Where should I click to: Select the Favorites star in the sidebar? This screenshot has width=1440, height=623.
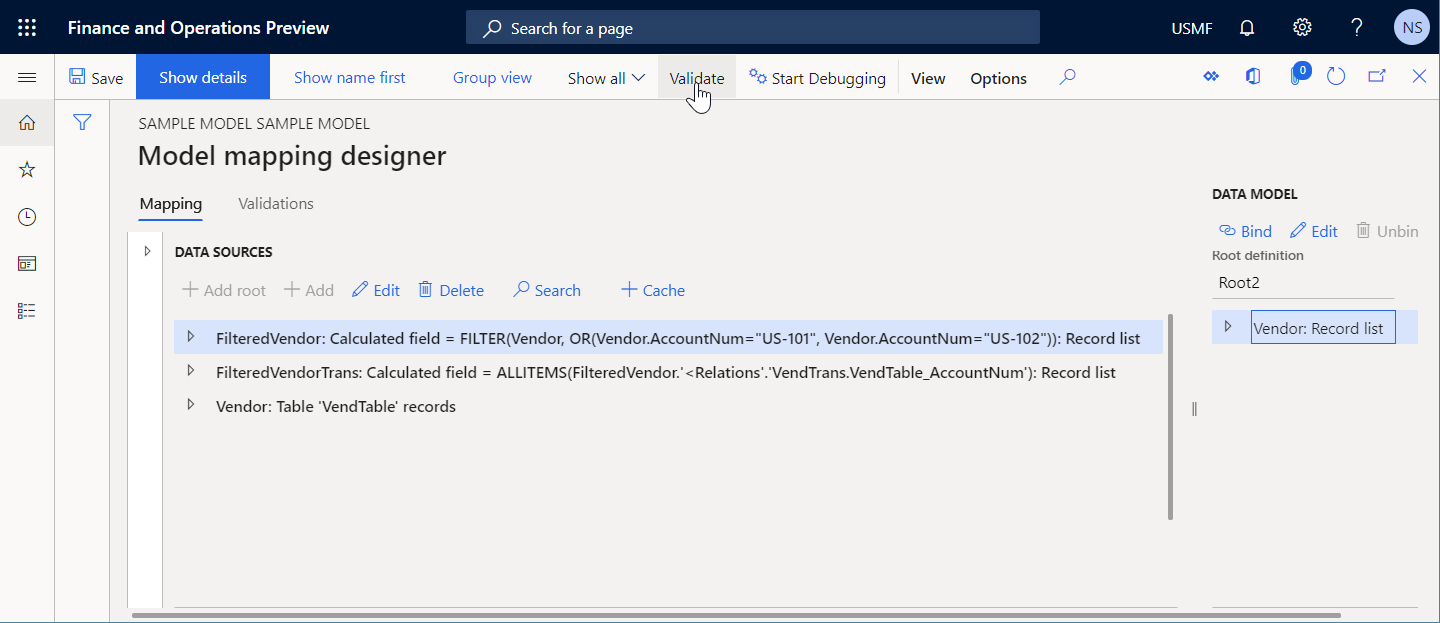(26, 169)
